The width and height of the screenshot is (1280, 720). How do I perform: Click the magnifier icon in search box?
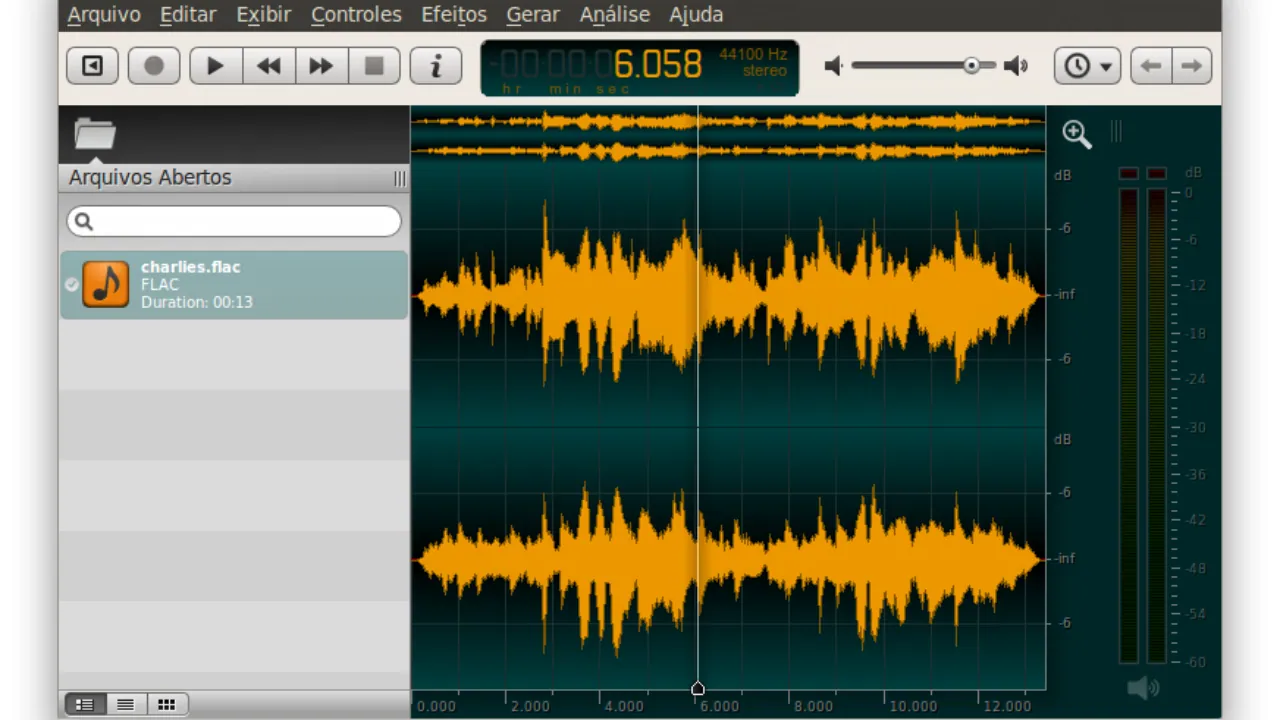tap(84, 222)
